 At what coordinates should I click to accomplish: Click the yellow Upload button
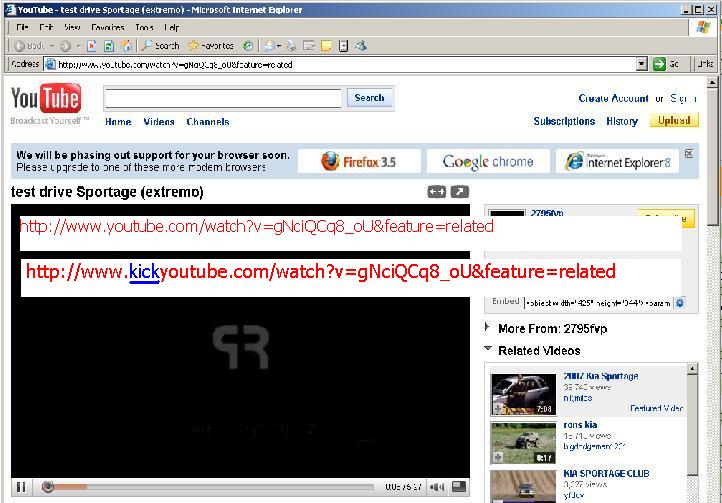tap(673, 121)
